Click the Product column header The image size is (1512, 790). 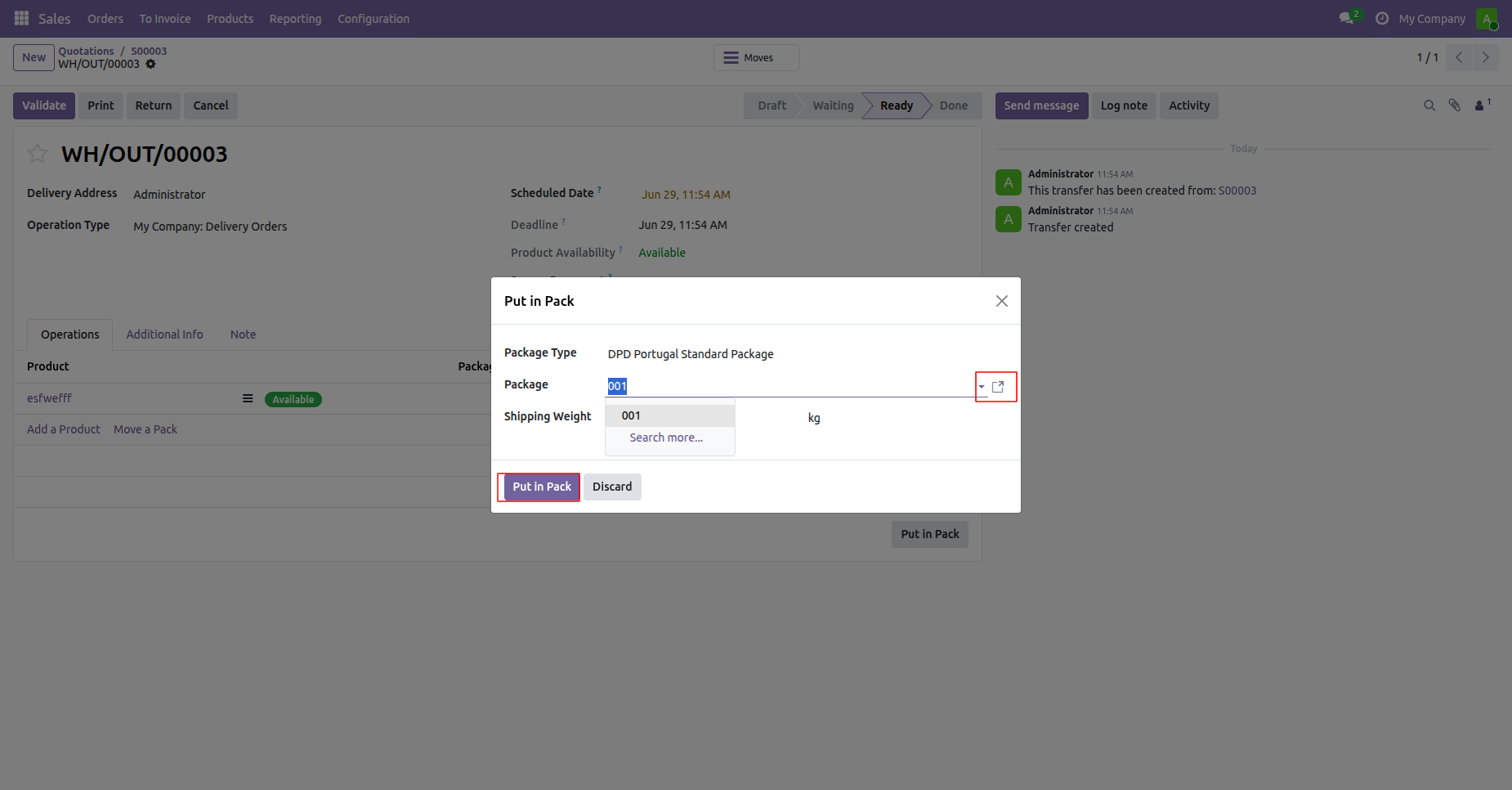[47, 366]
